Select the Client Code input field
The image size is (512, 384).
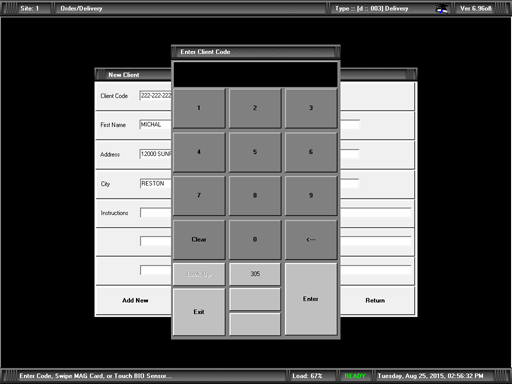point(156,96)
